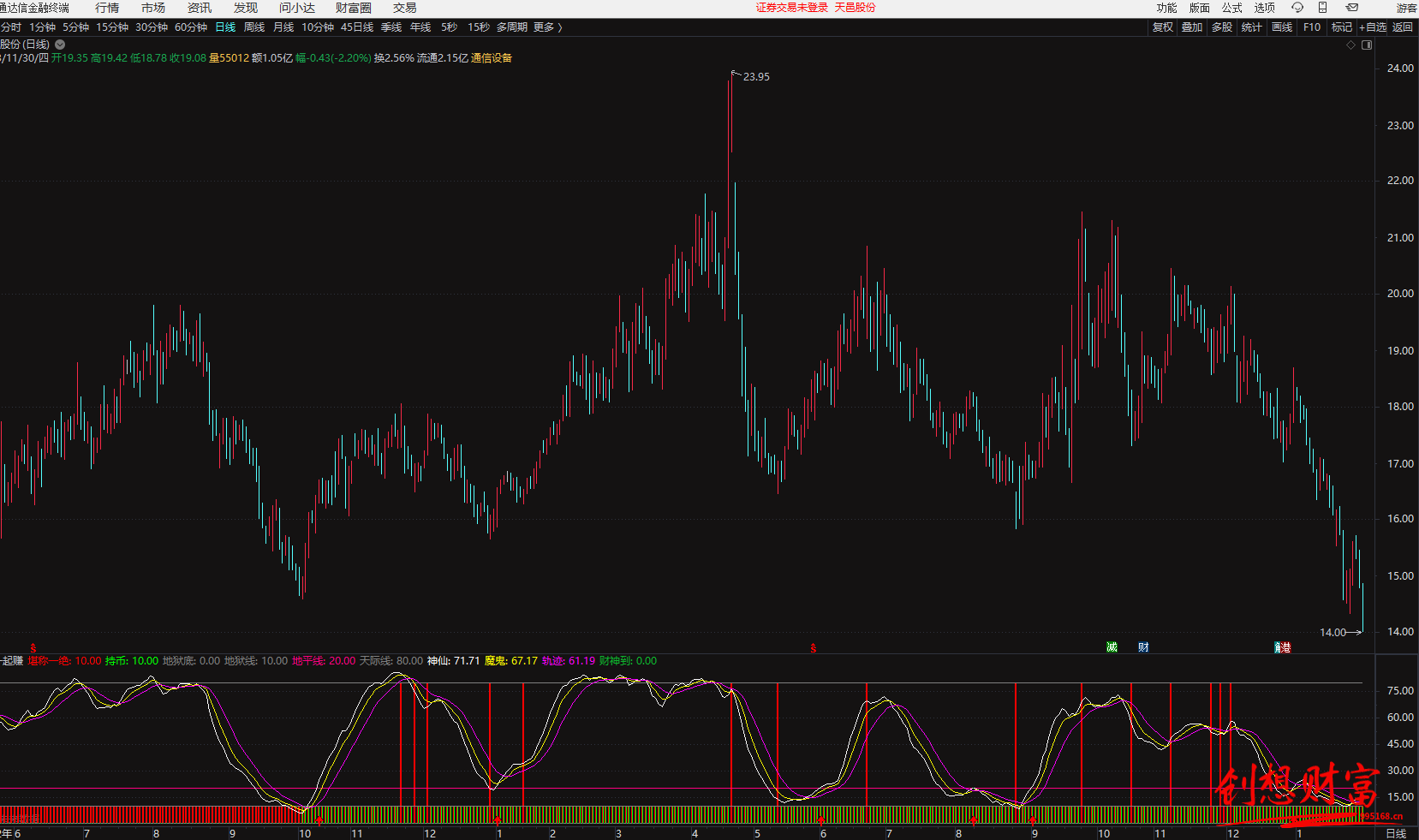Switch to 1分钟 period

(x=43, y=27)
